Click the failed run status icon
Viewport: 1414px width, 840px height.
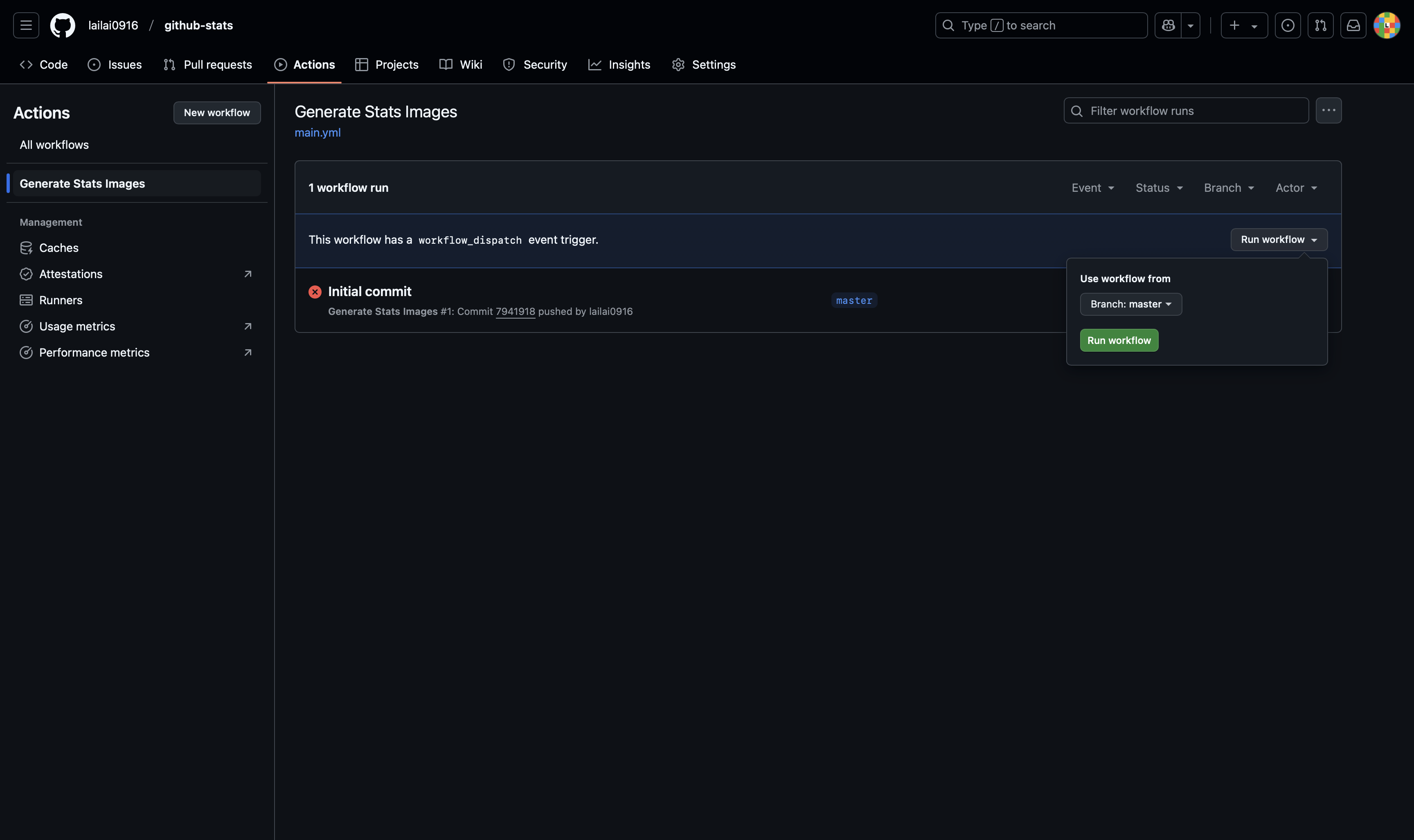click(315, 292)
